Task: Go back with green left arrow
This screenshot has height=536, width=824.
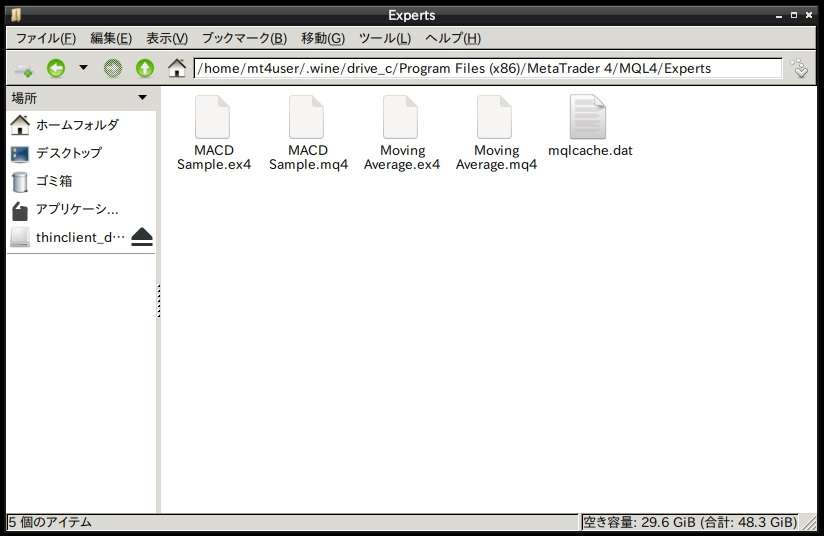Action: [x=56, y=68]
